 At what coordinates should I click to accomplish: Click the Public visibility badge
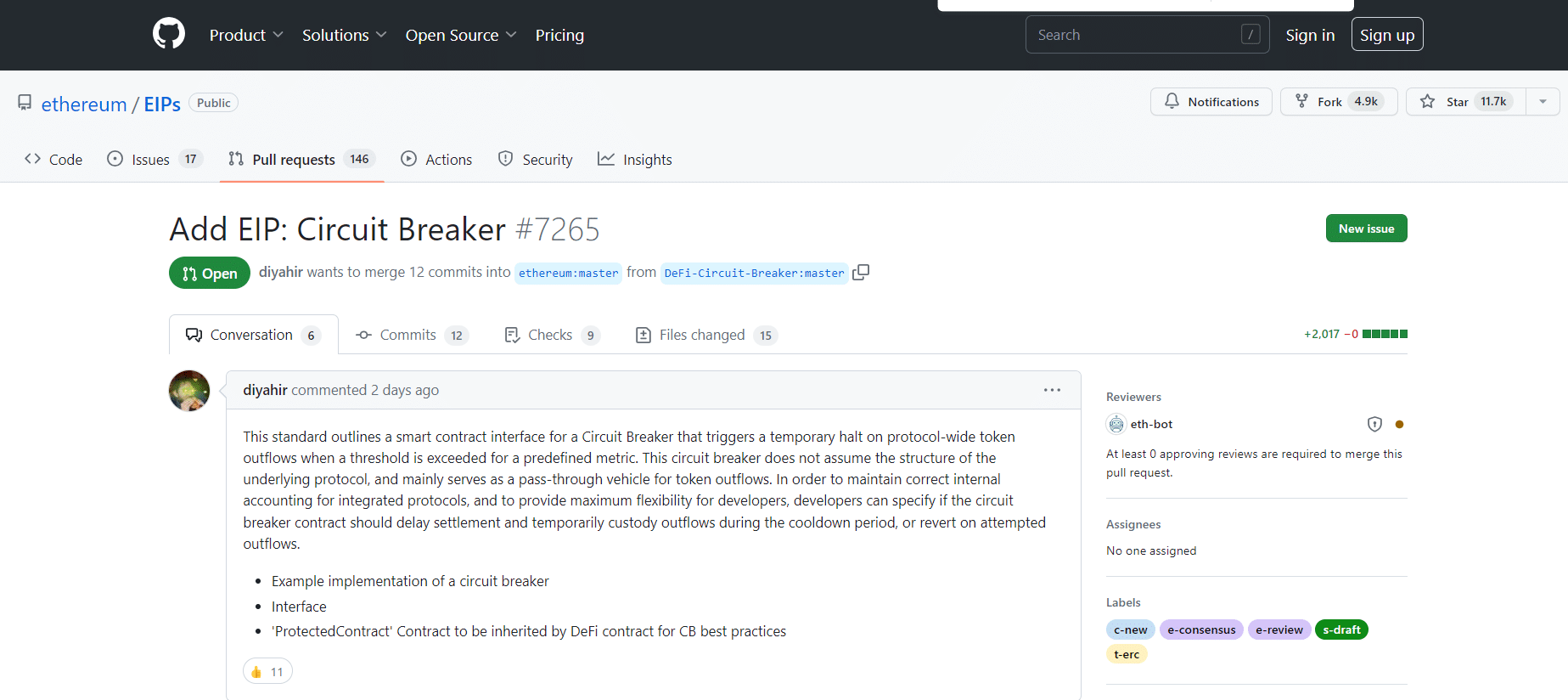coord(213,103)
